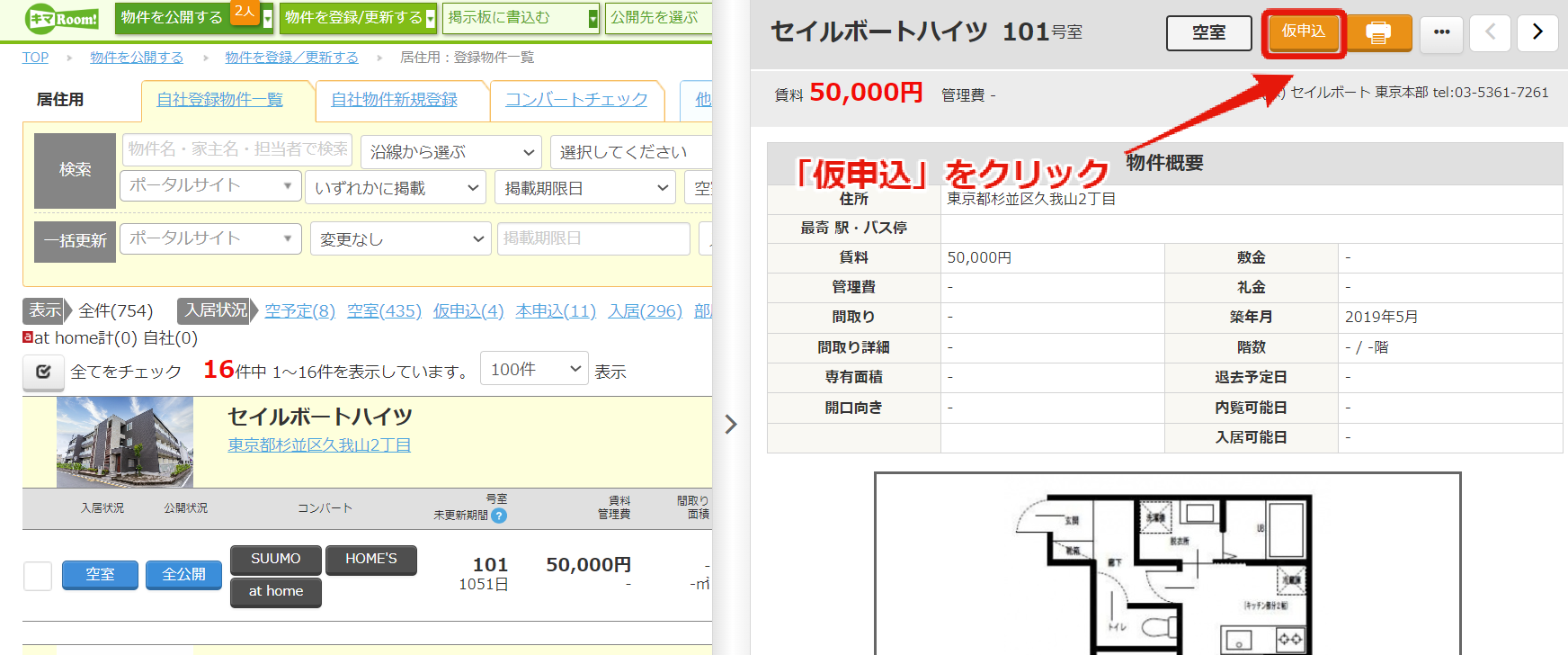
Task: Click the 一括更新 button
Action: pos(75,241)
